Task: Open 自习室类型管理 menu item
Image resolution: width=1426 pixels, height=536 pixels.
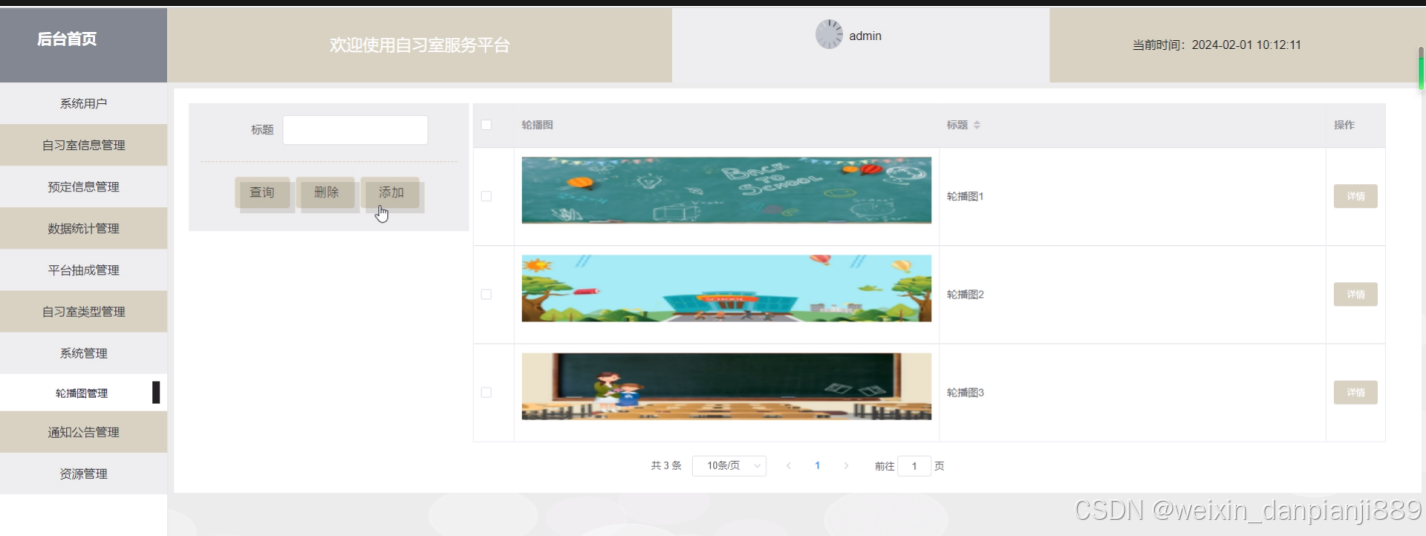Action: [83, 312]
